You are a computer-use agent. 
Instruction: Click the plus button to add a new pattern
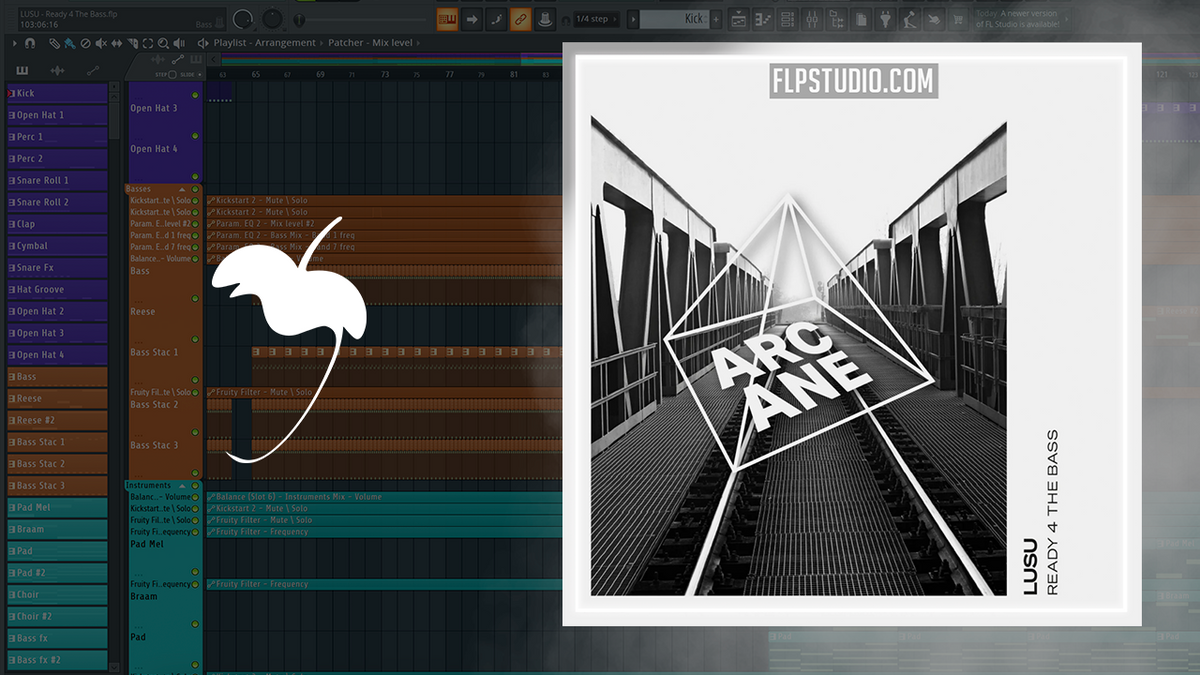(x=715, y=18)
